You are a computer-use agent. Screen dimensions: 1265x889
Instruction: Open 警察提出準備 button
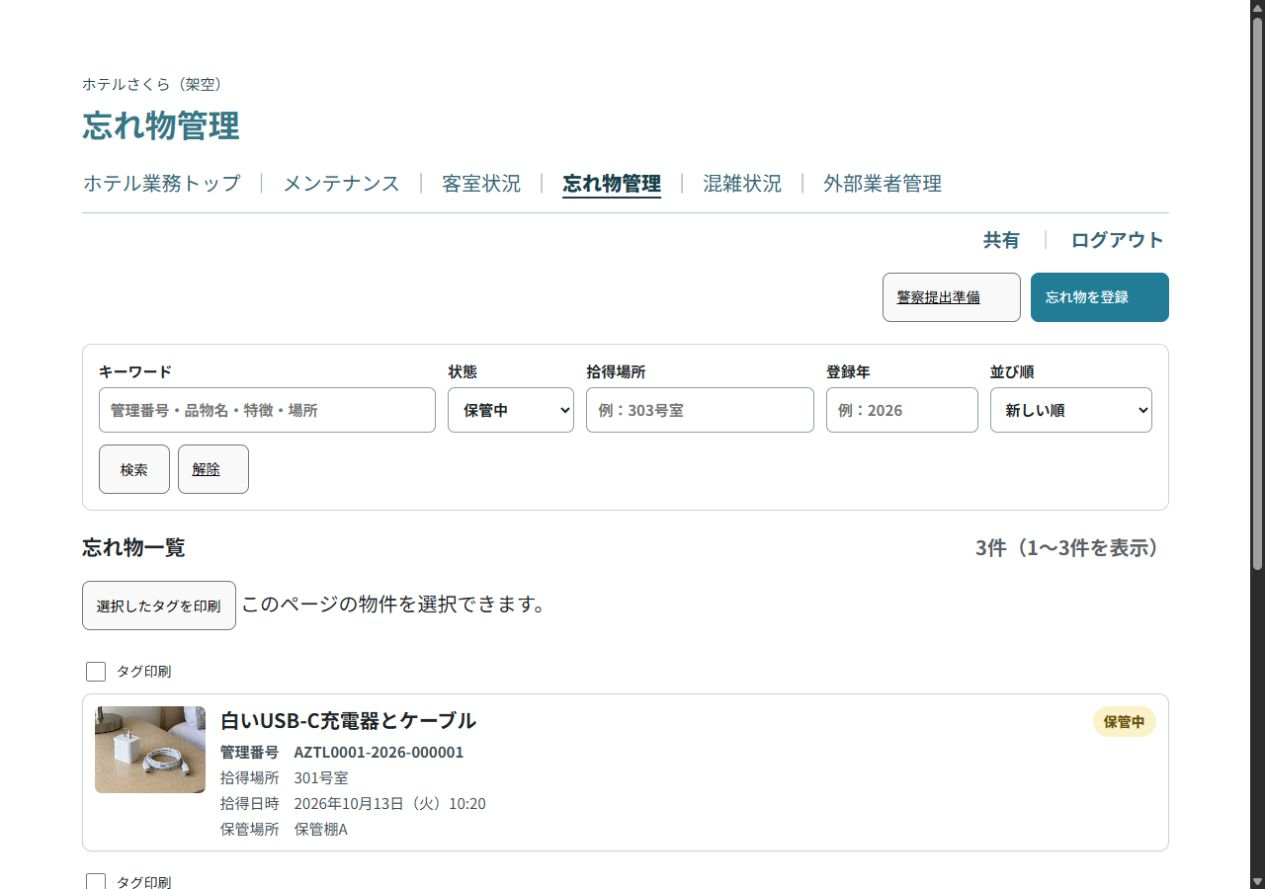(951, 297)
